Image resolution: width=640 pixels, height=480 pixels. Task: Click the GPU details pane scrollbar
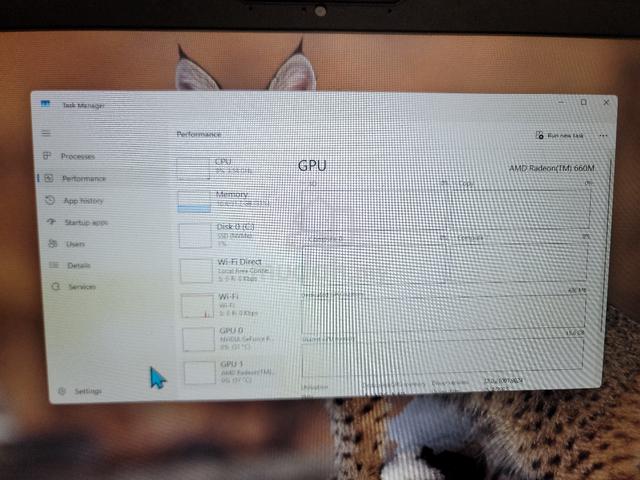pyautogui.click(x=607, y=244)
